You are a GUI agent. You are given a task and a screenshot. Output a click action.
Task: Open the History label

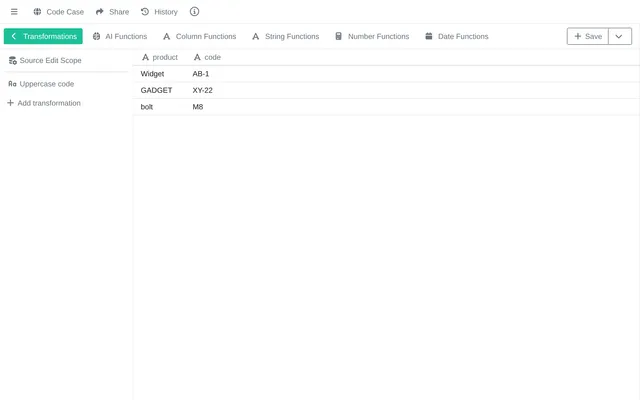[x=166, y=12]
